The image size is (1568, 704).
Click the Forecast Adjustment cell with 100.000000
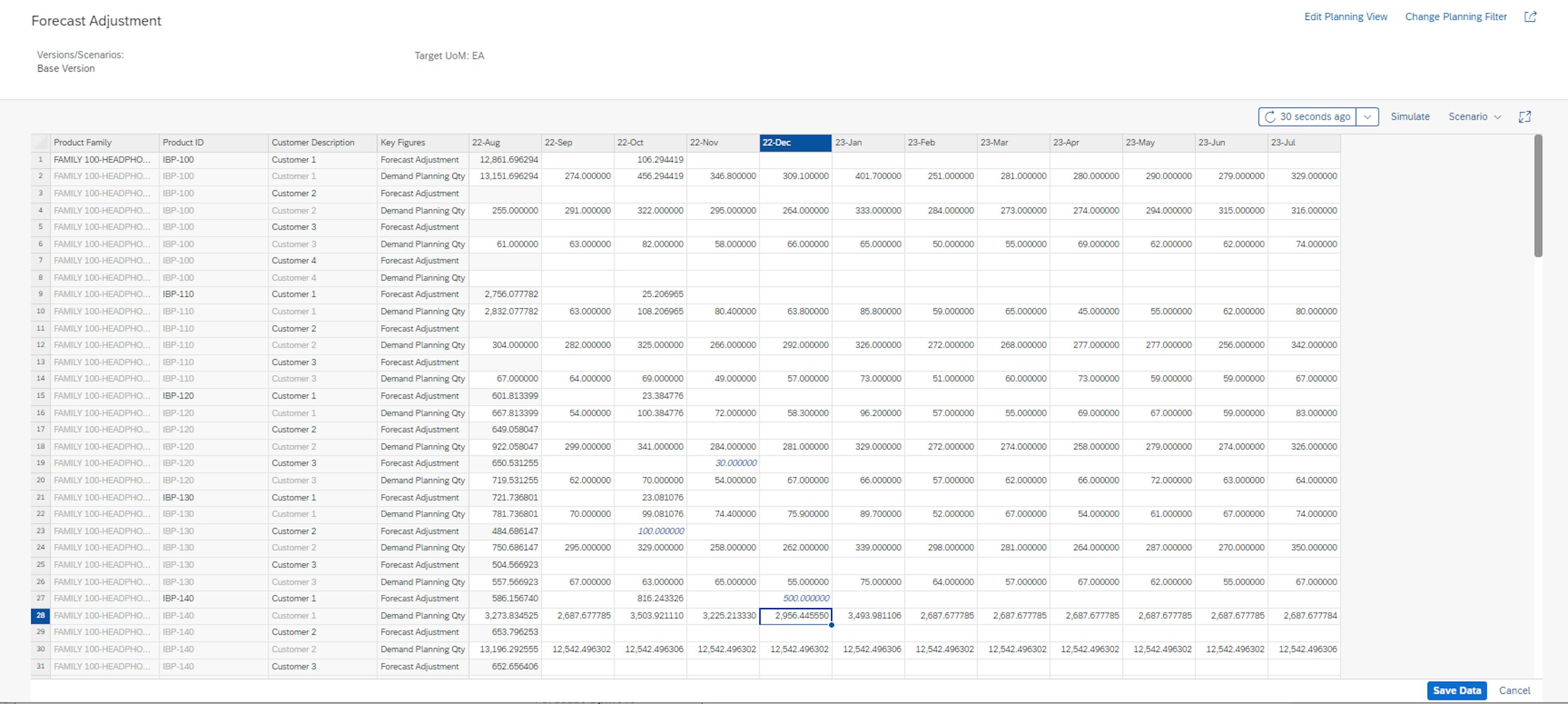point(660,530)
